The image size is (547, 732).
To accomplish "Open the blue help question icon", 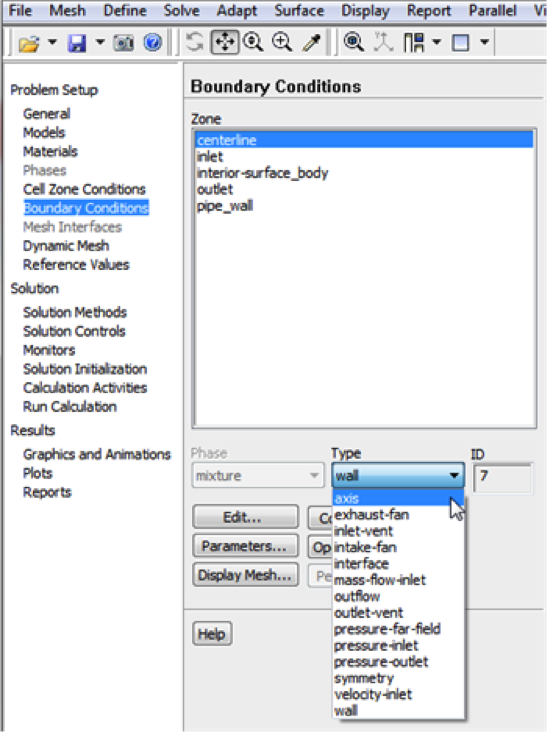I will coord(153,42).
